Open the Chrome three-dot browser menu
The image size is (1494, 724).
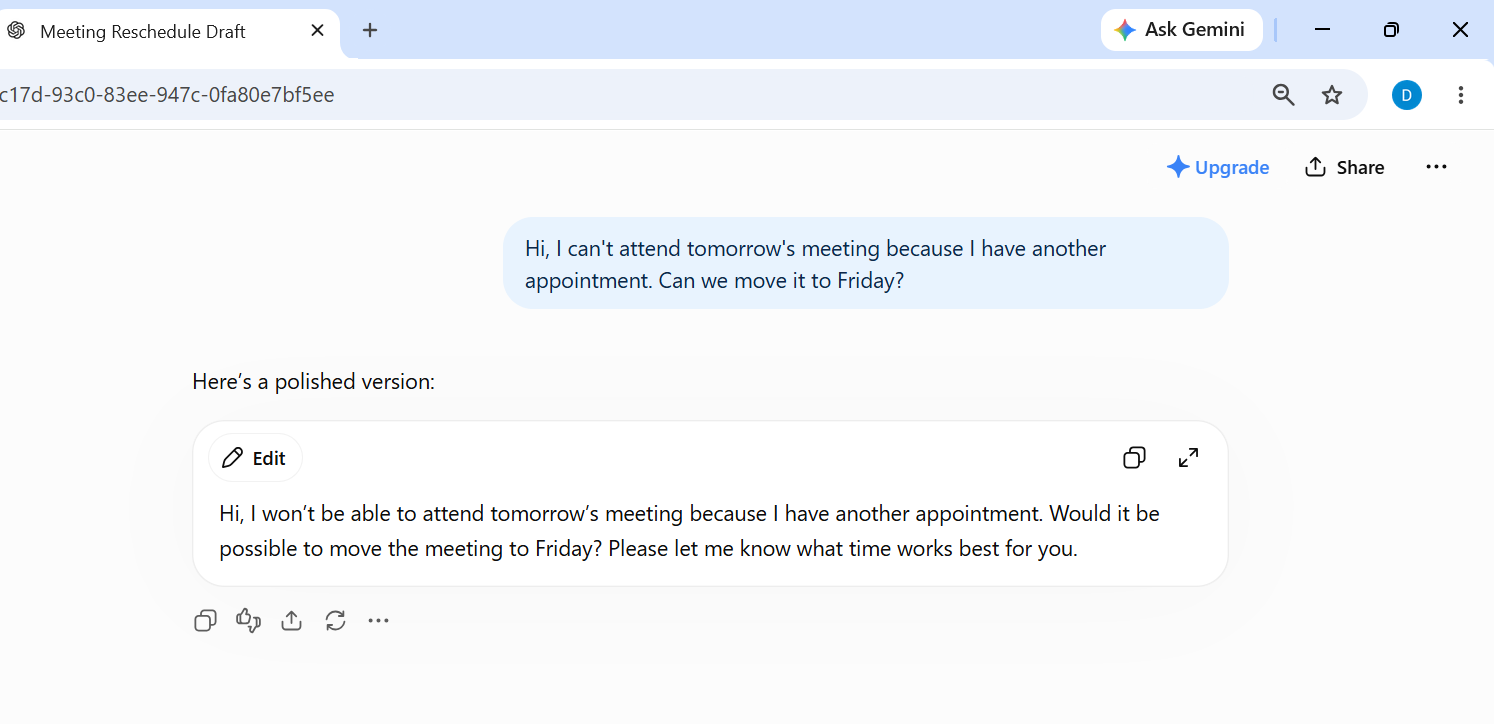(x=1461, y=95)
